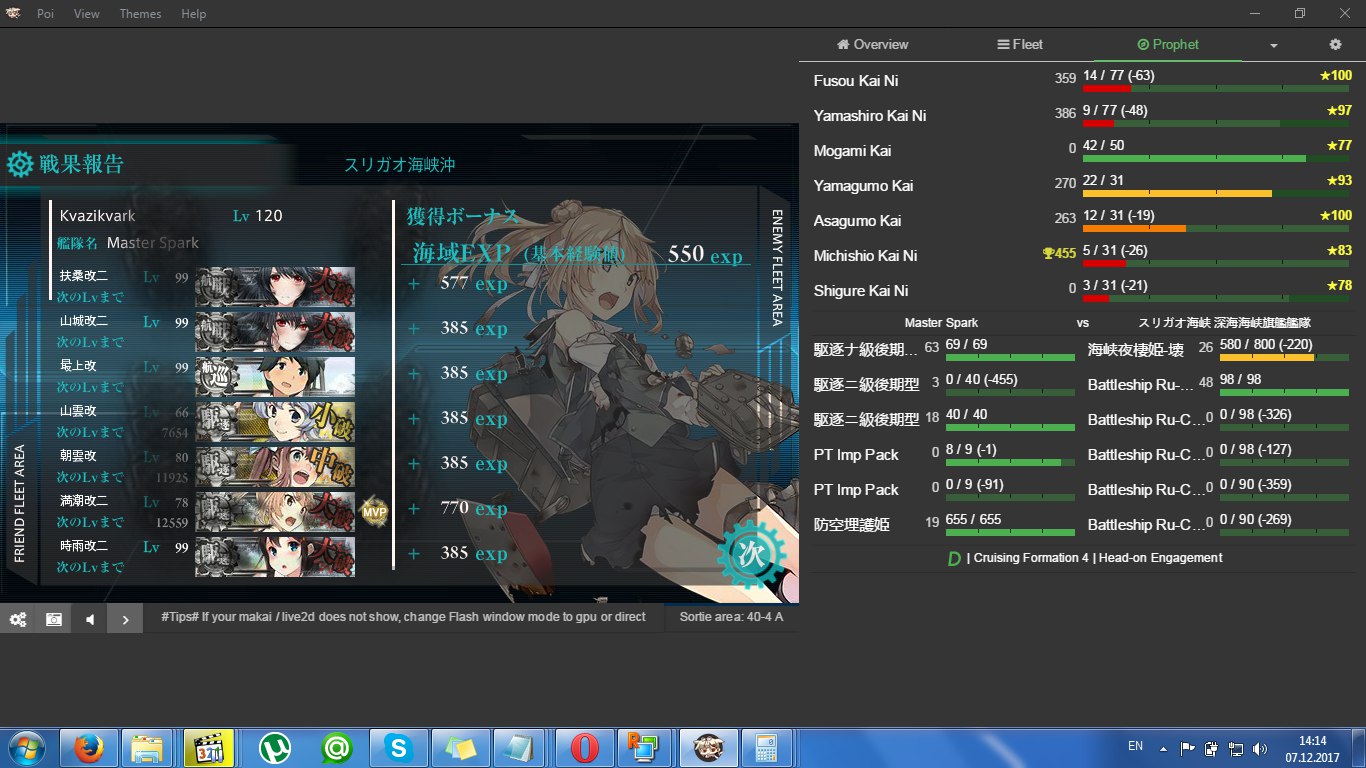This screenshot has height=768, width=1366.
Task: Select Asagumo Kai in the Prophet list
Action: [857, 220]
